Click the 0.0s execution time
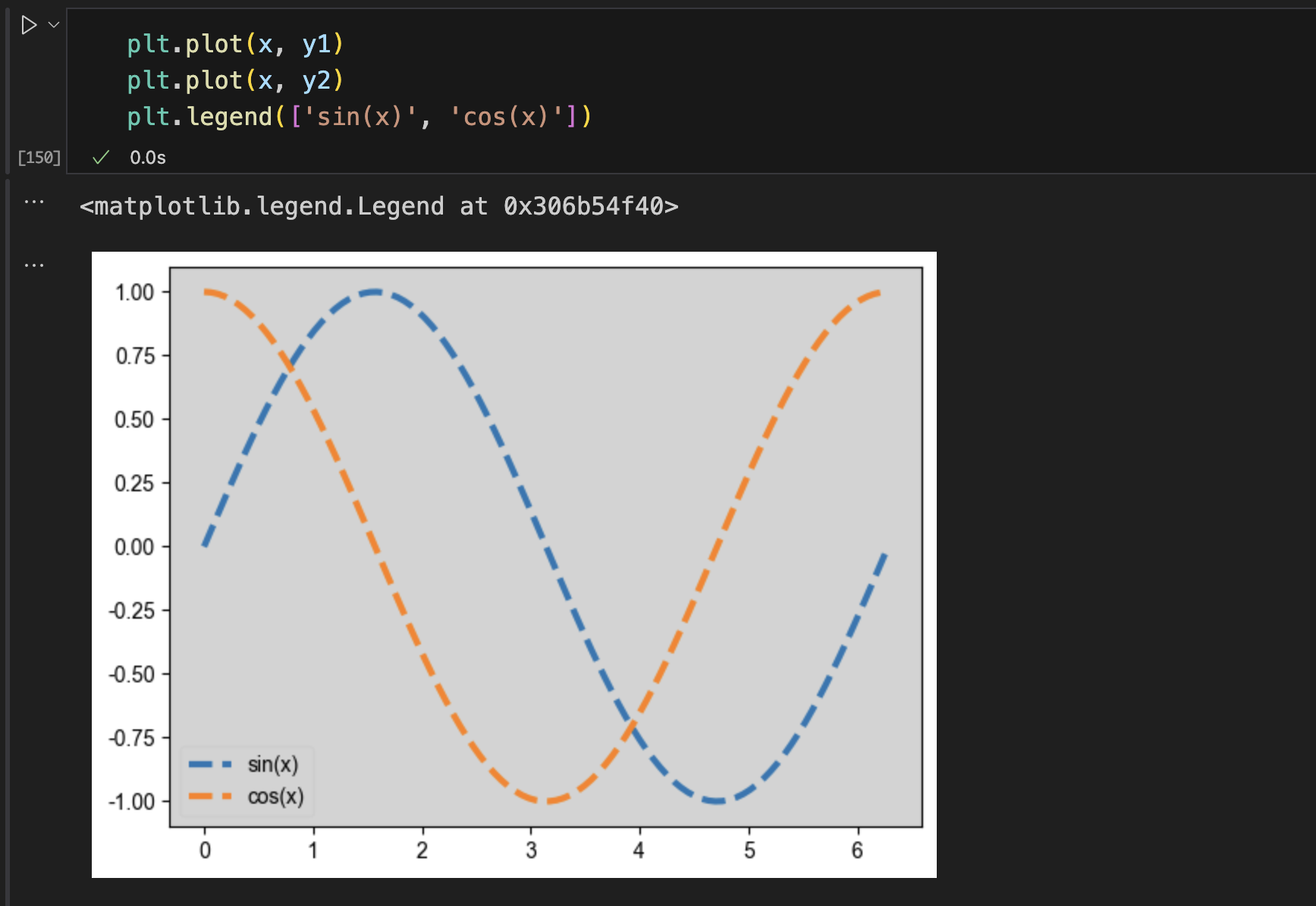The height and width of the screenshot is (906, 1316). coord(148,158)
